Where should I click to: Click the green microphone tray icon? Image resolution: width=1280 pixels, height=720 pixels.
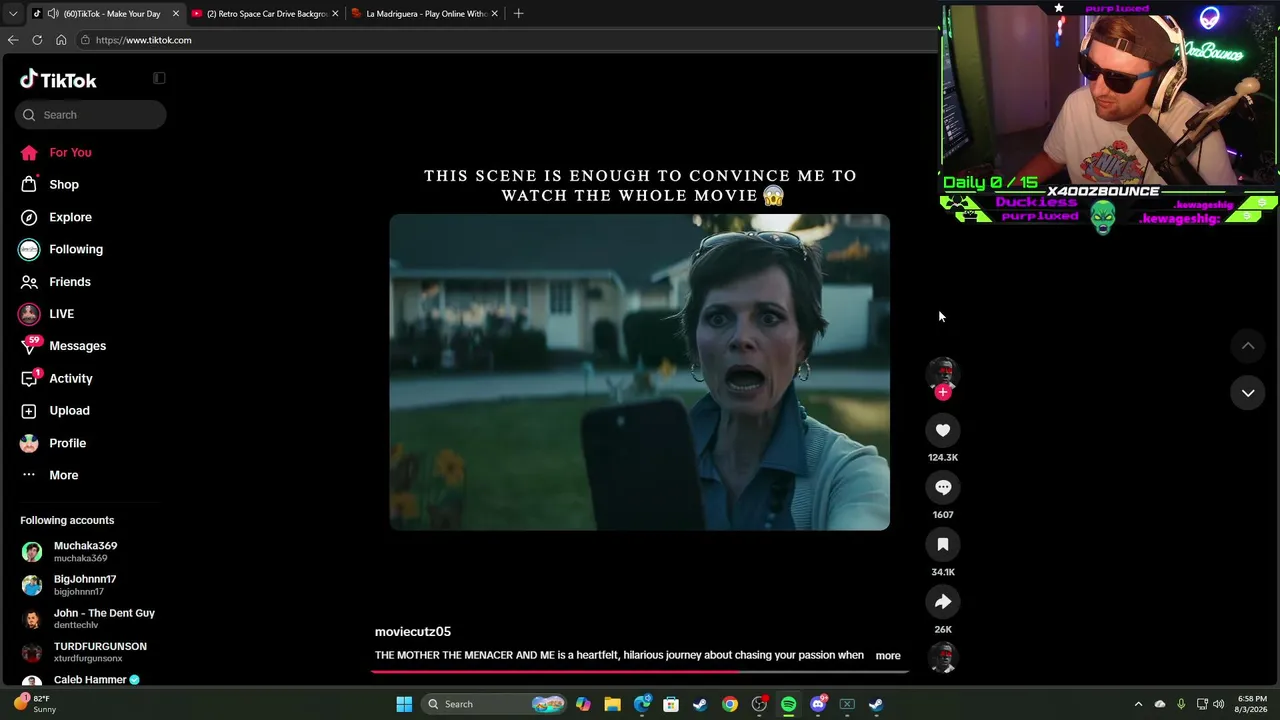pos(1181,704)
